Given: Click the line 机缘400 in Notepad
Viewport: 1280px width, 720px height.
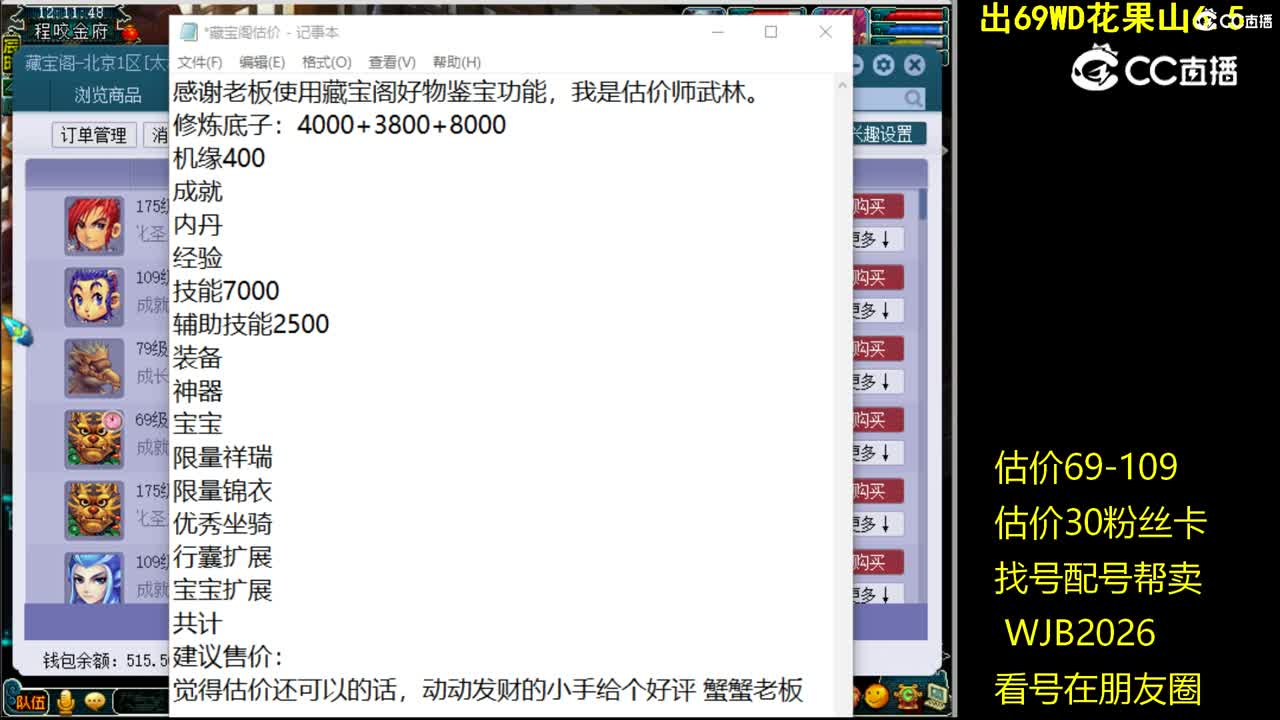Looking at the screenshot, I should [219, 158].
